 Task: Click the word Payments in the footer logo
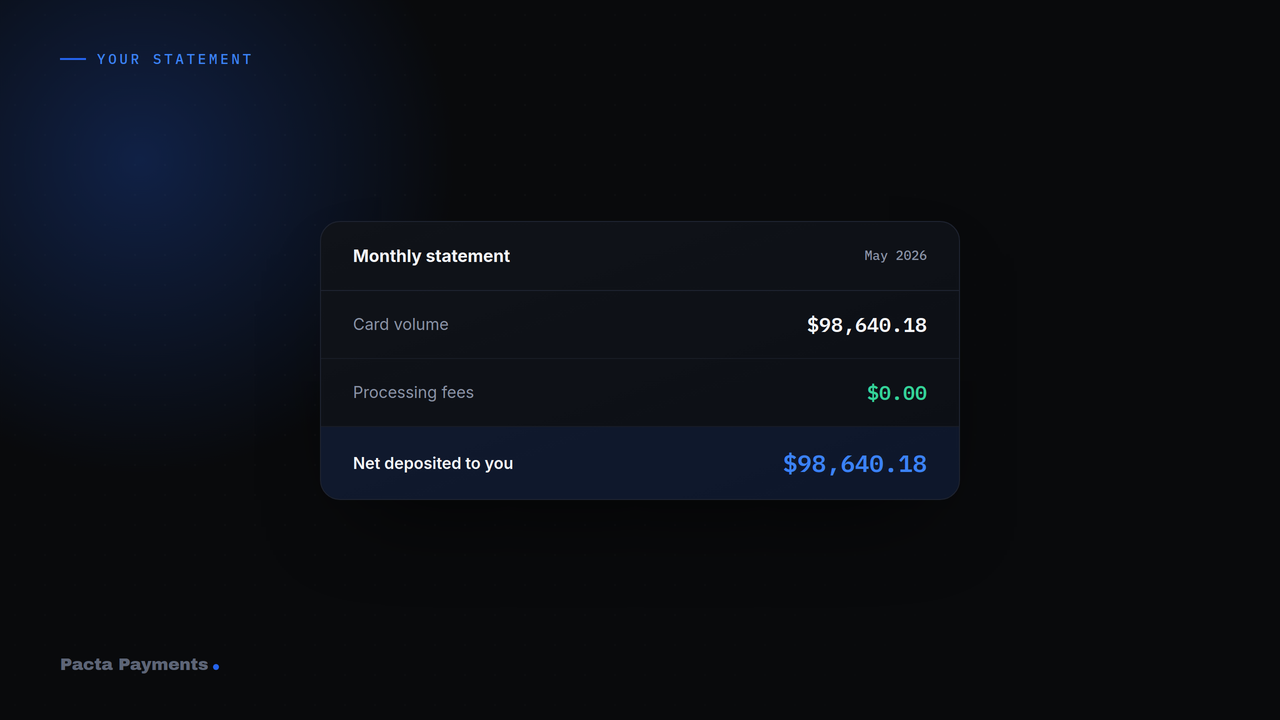(163, 665)
